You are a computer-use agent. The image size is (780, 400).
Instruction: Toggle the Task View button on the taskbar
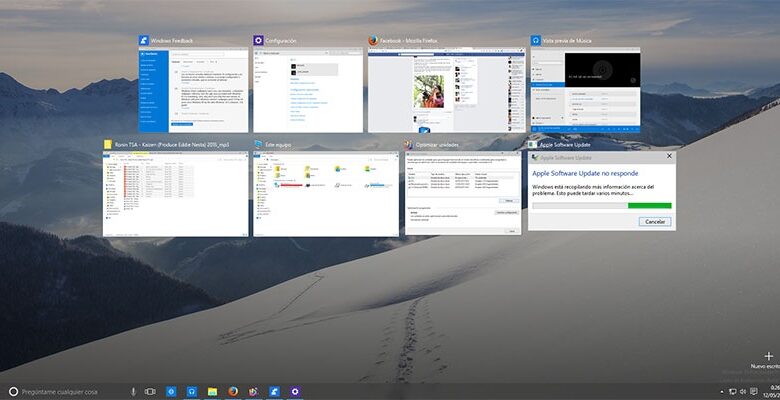point(150,392)
